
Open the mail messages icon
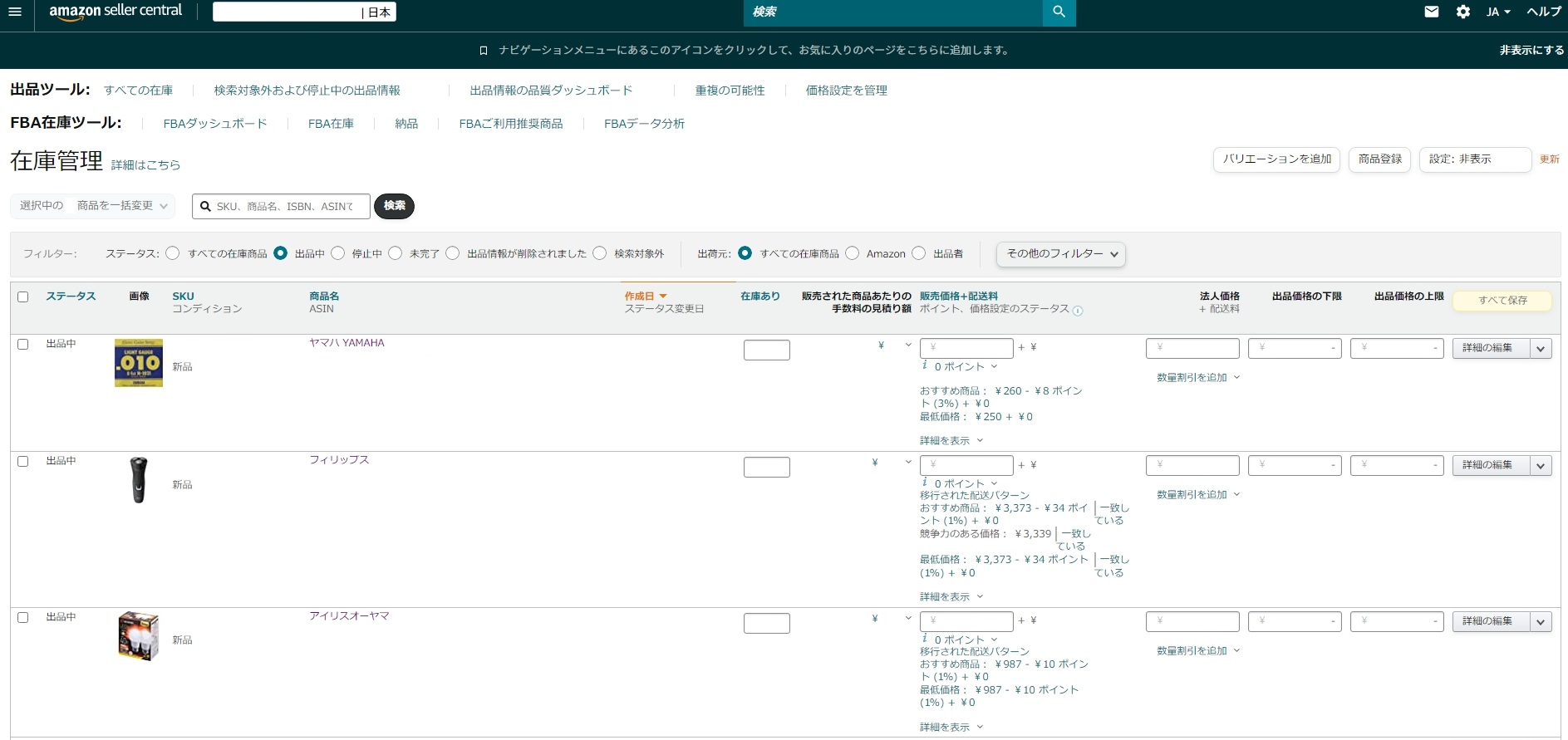[1431, 12]
